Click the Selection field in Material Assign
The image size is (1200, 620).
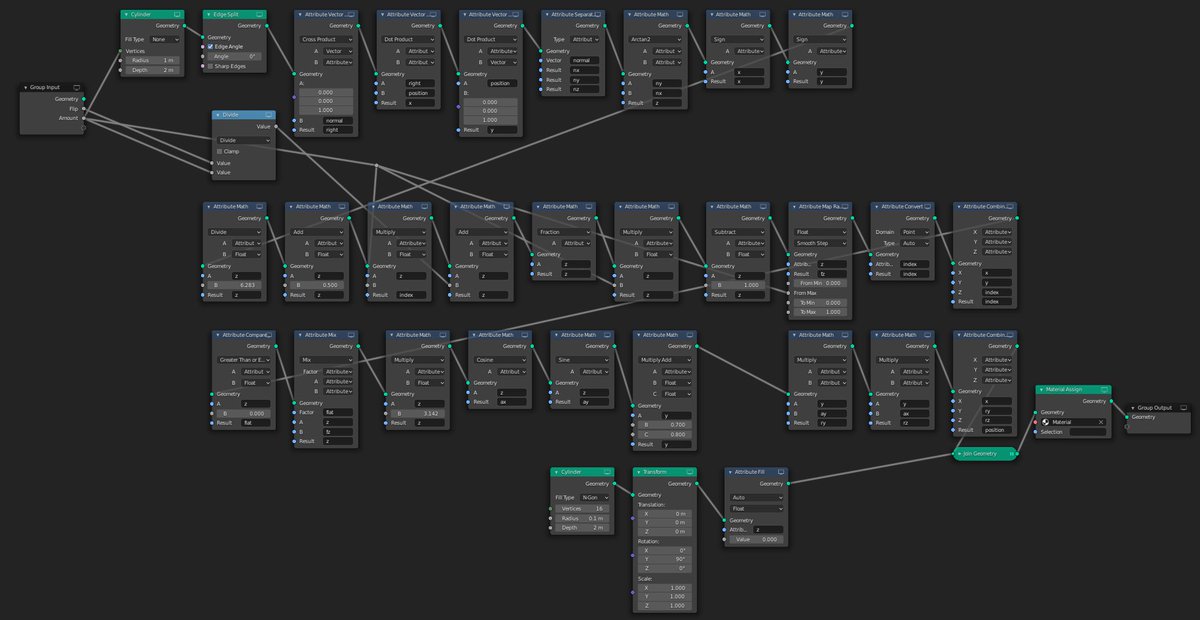(1088, 432)
